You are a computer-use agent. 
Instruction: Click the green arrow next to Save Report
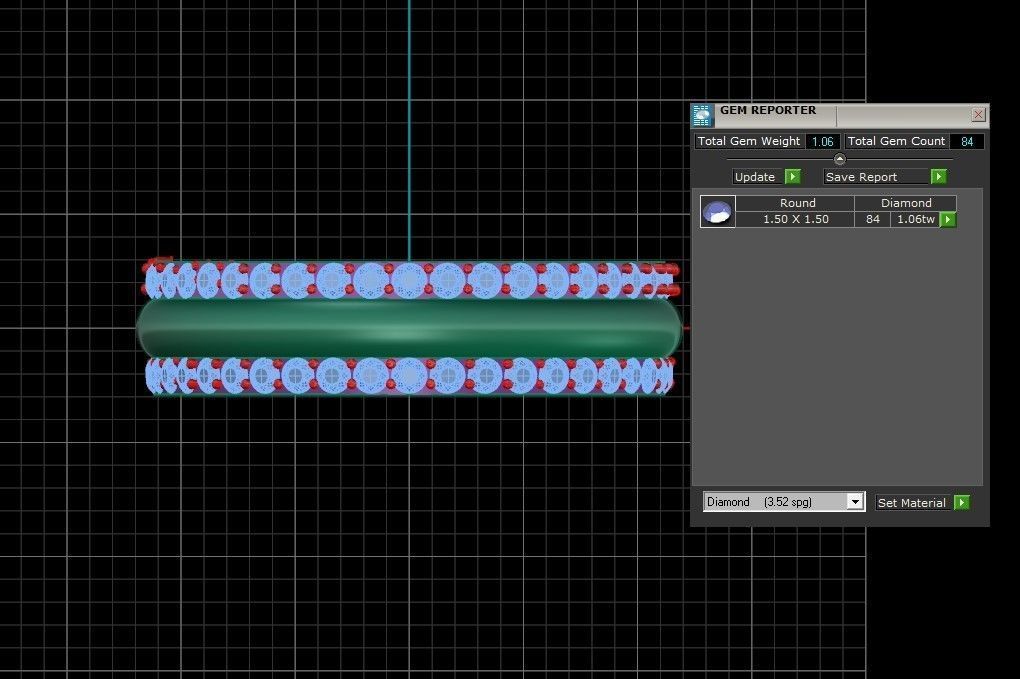(938, 177)
